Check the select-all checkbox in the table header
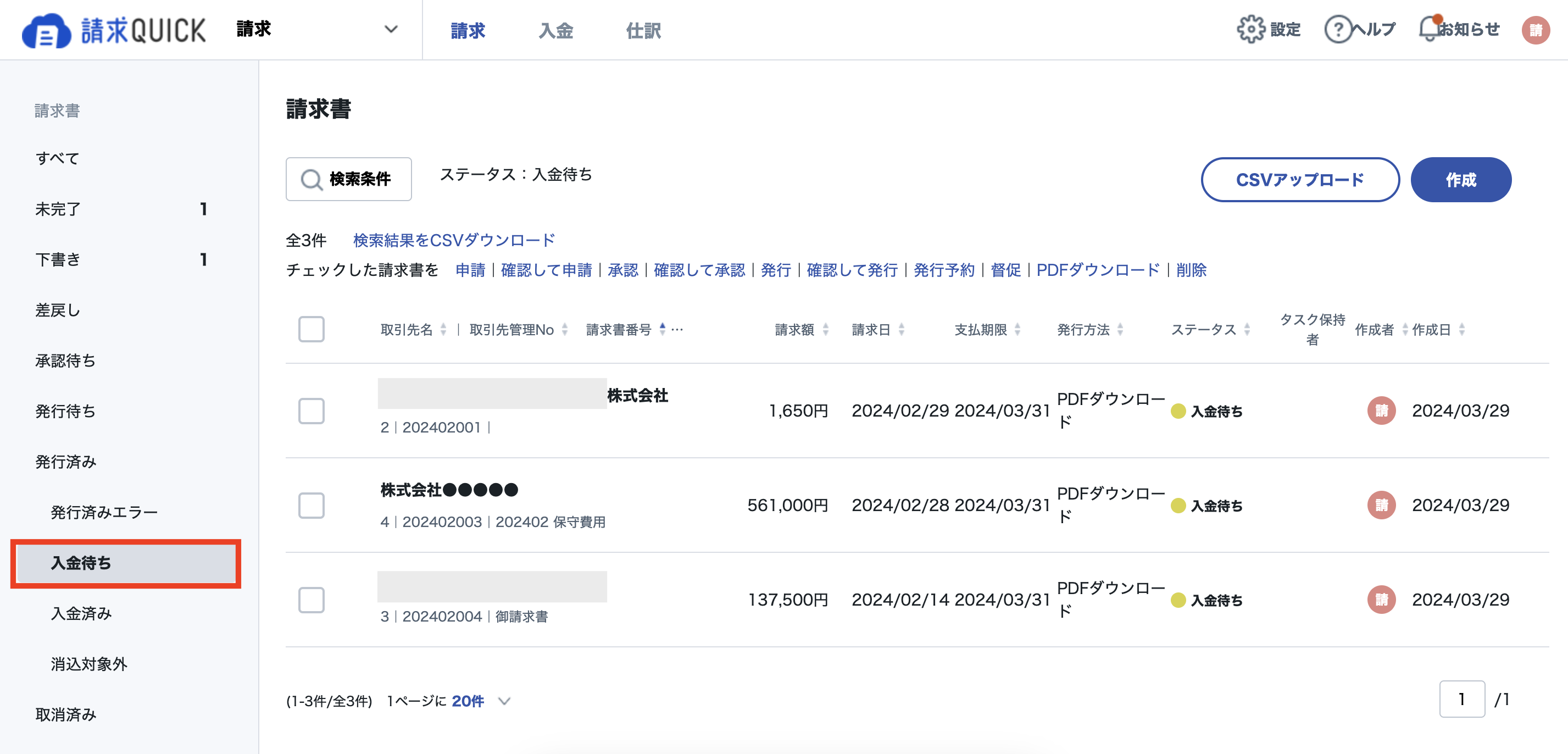The width and height of the screenshot is (1568, 754). (x=311, y=329)
